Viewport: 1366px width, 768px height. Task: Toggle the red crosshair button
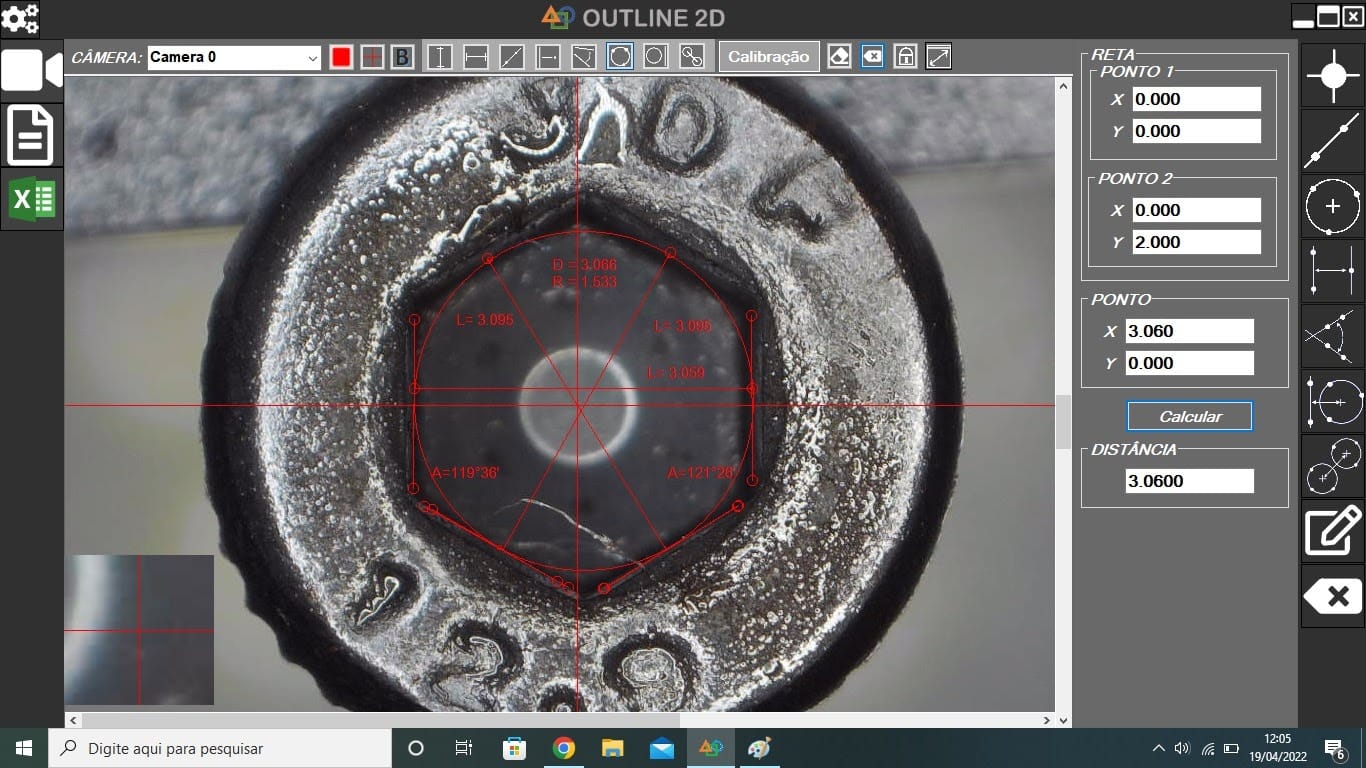click(372, 57)
